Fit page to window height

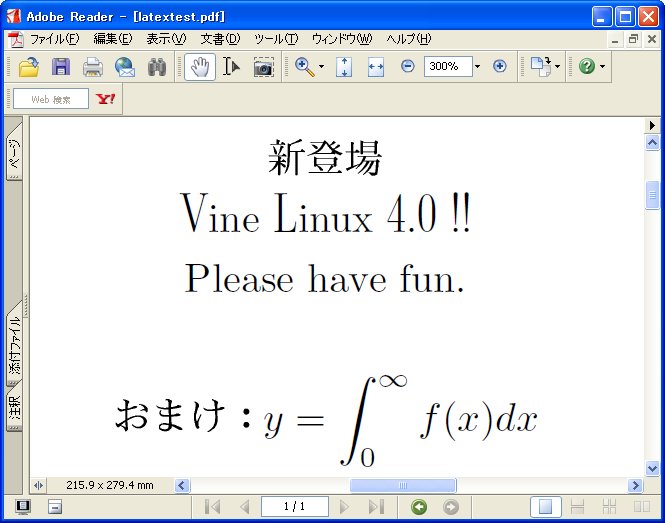tap(344, 67)
